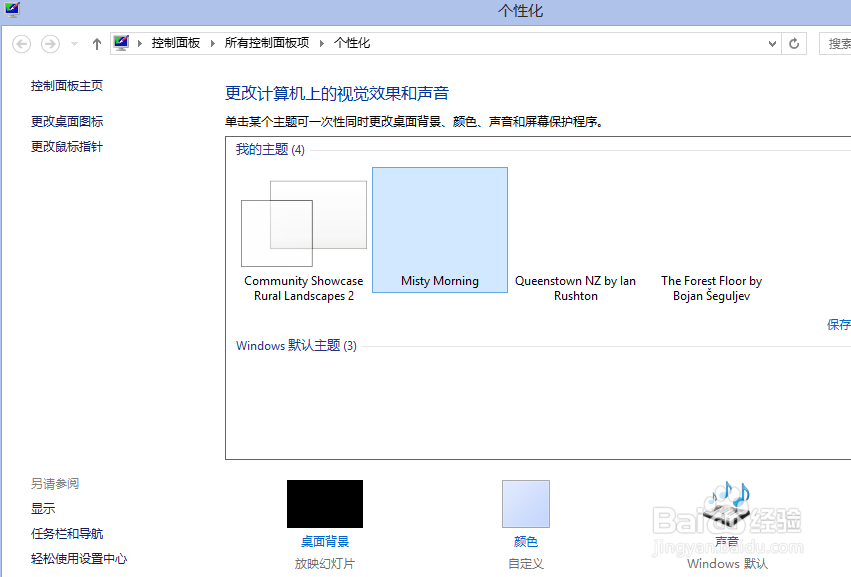Select 所有控制面板项 in the breadcrumb
The image size is (851, 577).
[267, 43]
